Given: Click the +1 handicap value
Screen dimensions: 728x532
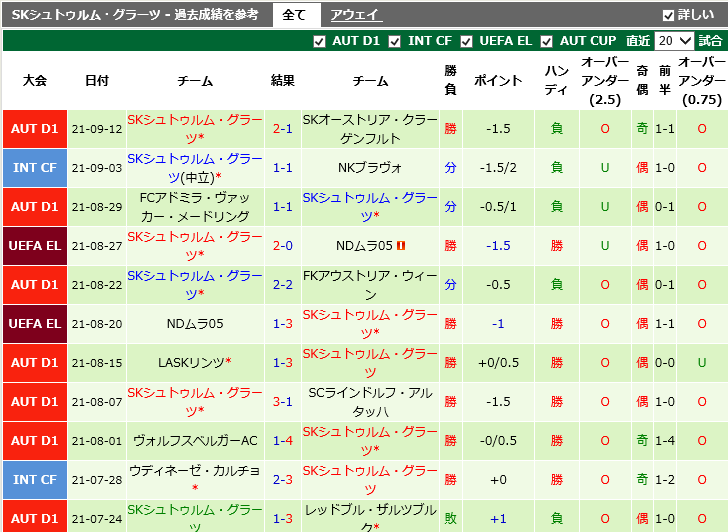Looking at the screenshot, I should 498,519.
